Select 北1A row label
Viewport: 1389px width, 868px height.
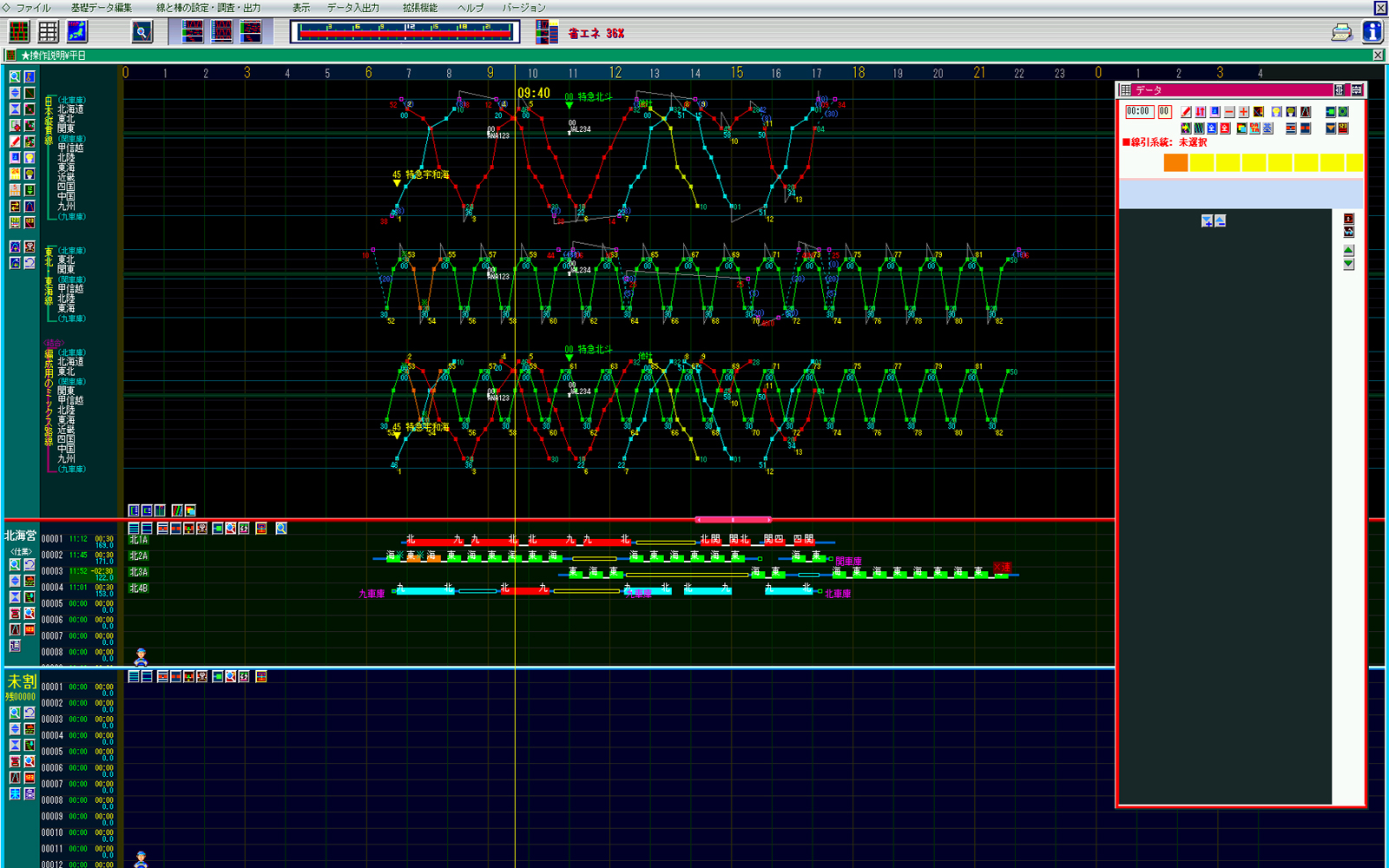coord(139,540)
